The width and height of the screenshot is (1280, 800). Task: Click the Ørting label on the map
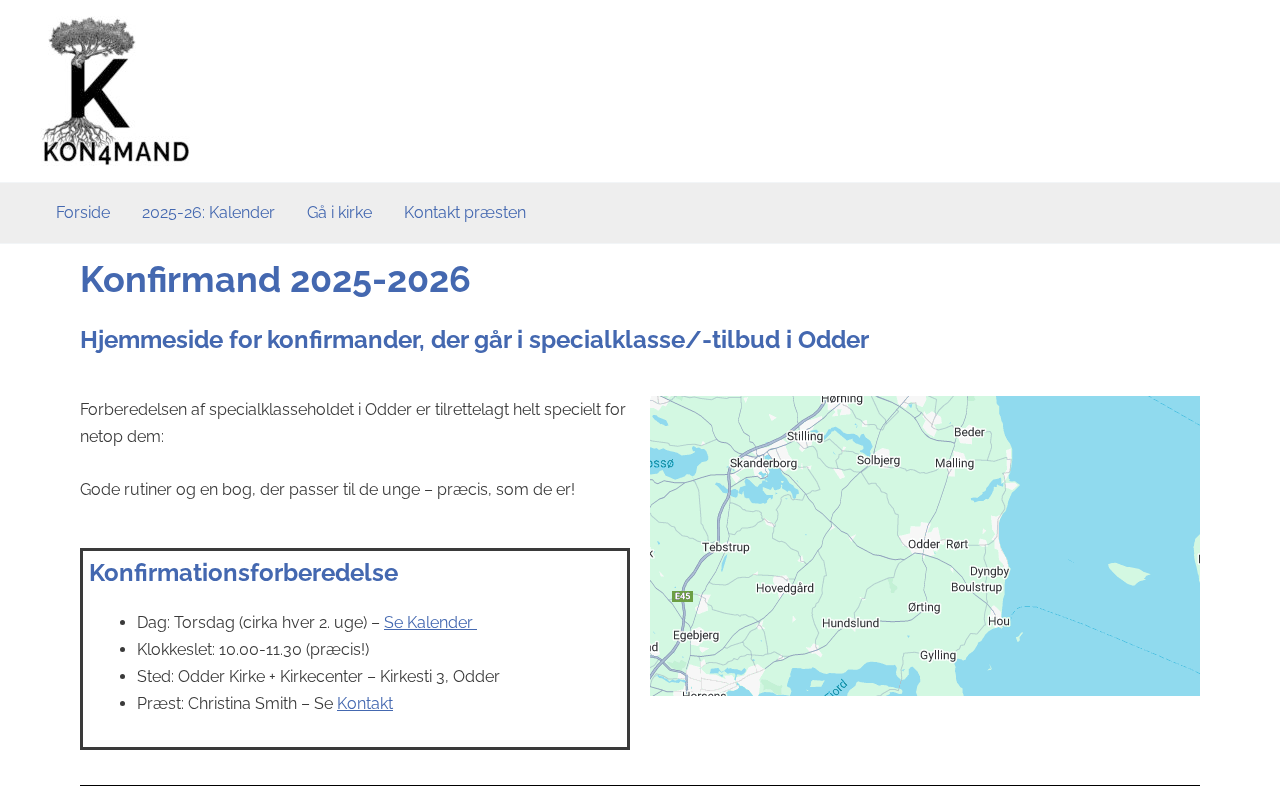coord(924,607)
